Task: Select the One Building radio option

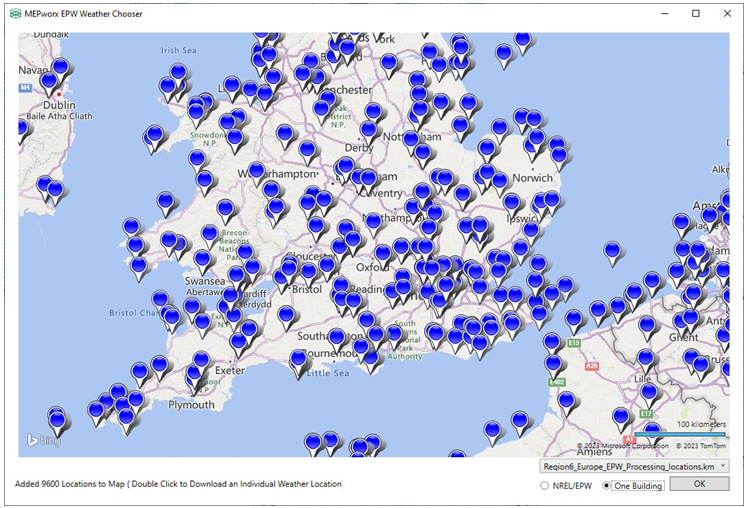Action: (606, 486)
